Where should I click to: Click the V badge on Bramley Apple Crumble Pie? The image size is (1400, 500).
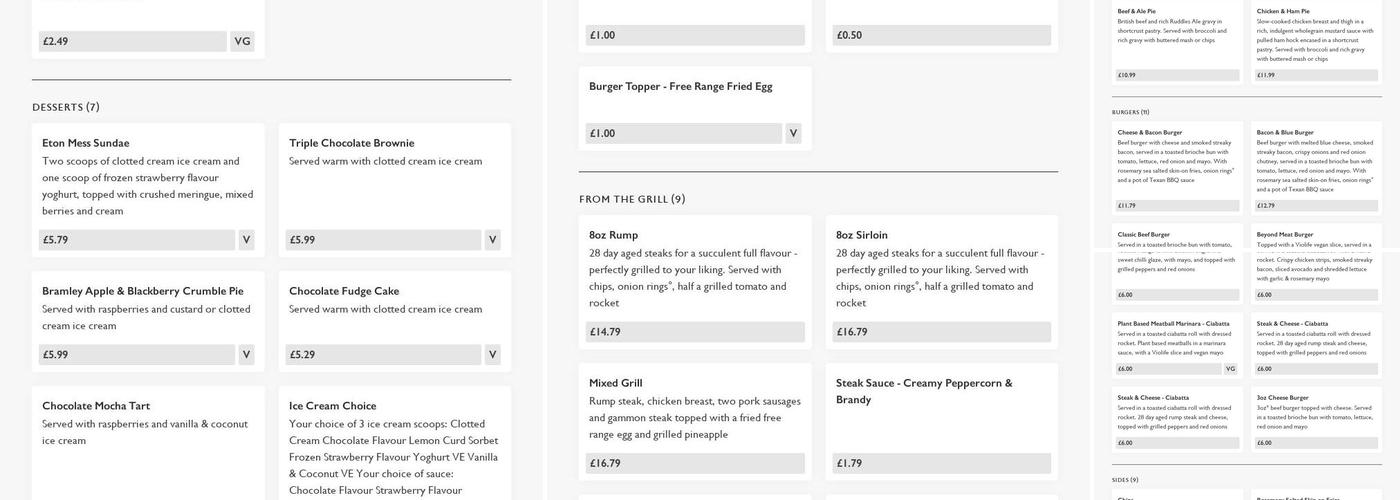(x=246, y=355)
